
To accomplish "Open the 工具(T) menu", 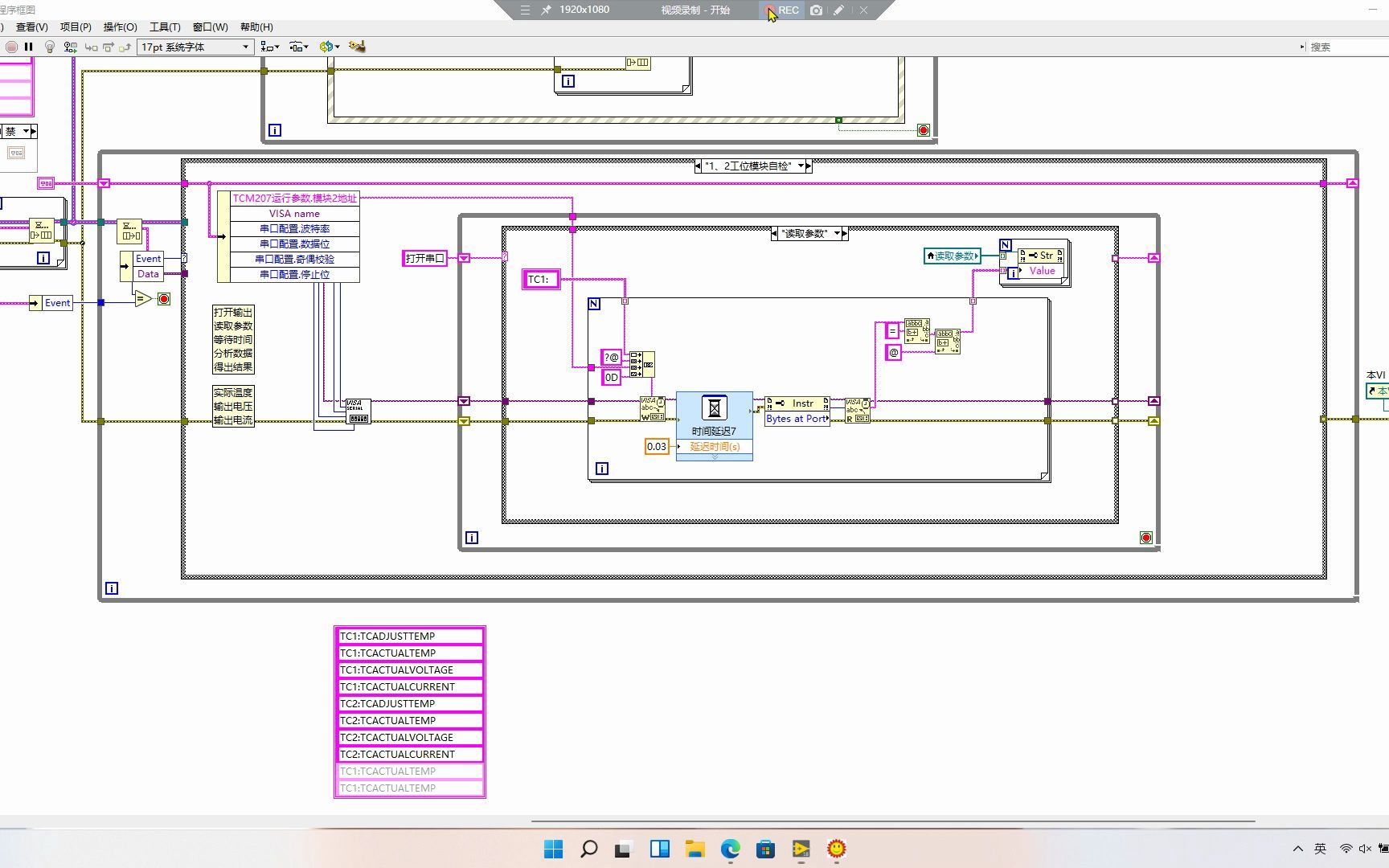I will pos(165,27).
